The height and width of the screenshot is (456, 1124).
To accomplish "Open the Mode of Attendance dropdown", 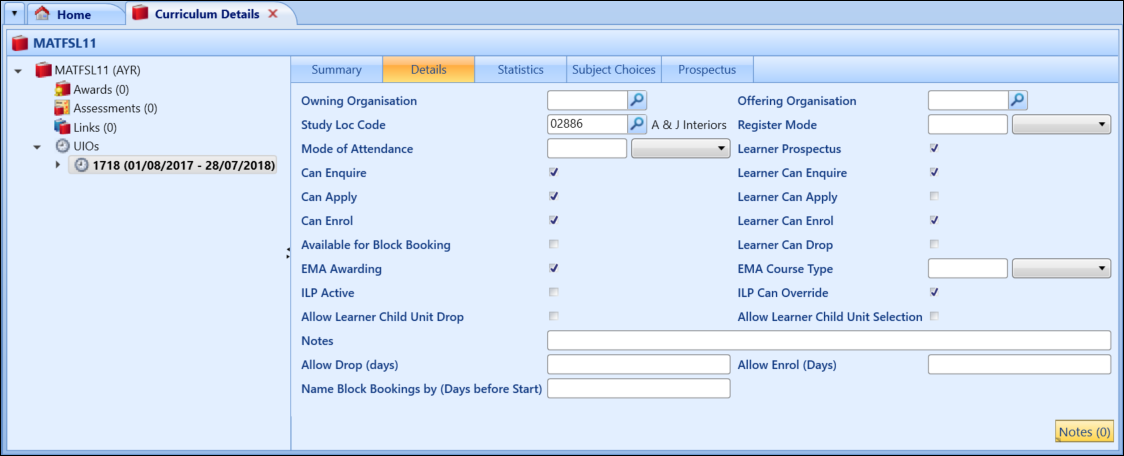I will click(680, 148).
